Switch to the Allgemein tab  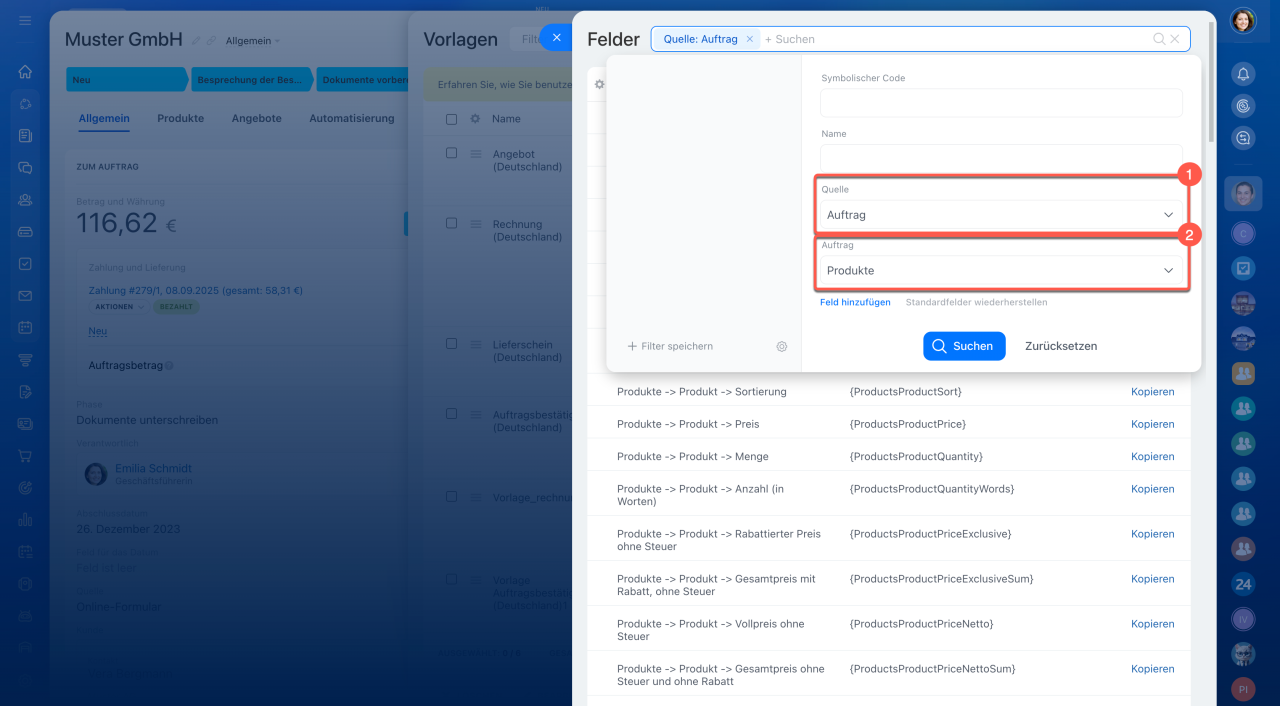pos(104,118)
